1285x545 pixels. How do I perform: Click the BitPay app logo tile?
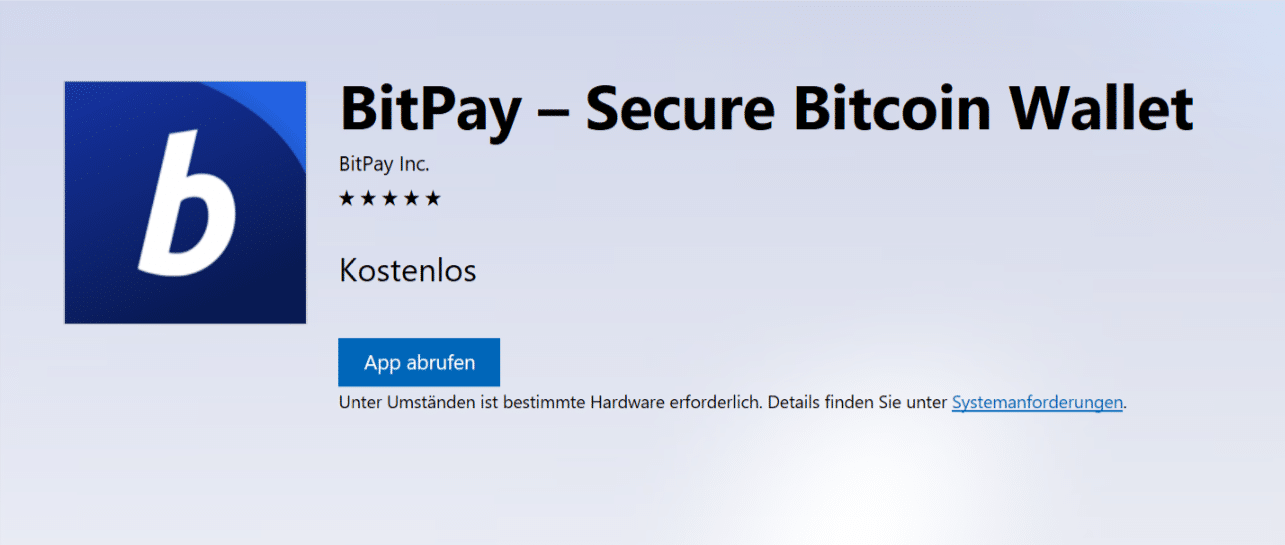point(185,203)
